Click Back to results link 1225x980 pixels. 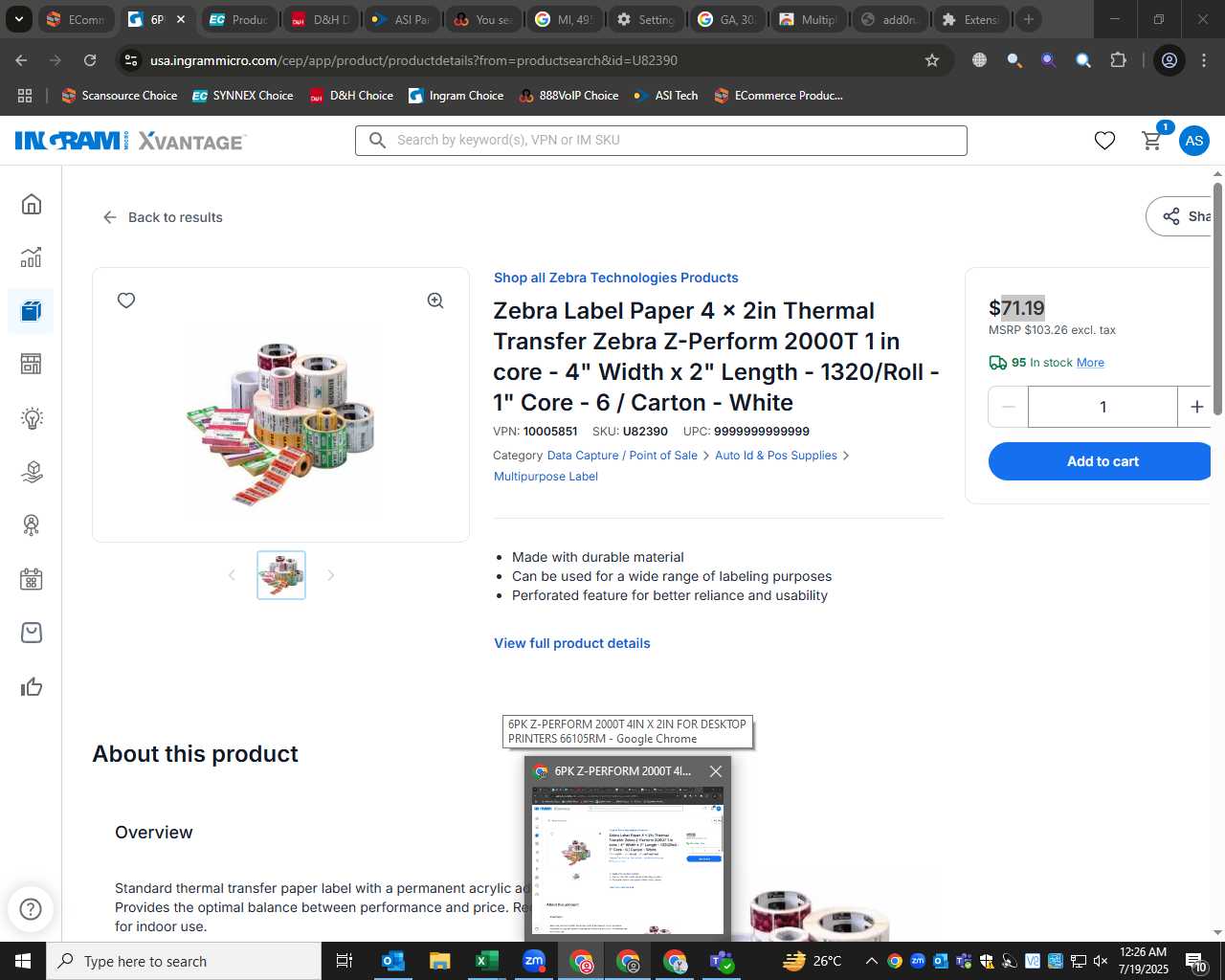click(163, 217)
